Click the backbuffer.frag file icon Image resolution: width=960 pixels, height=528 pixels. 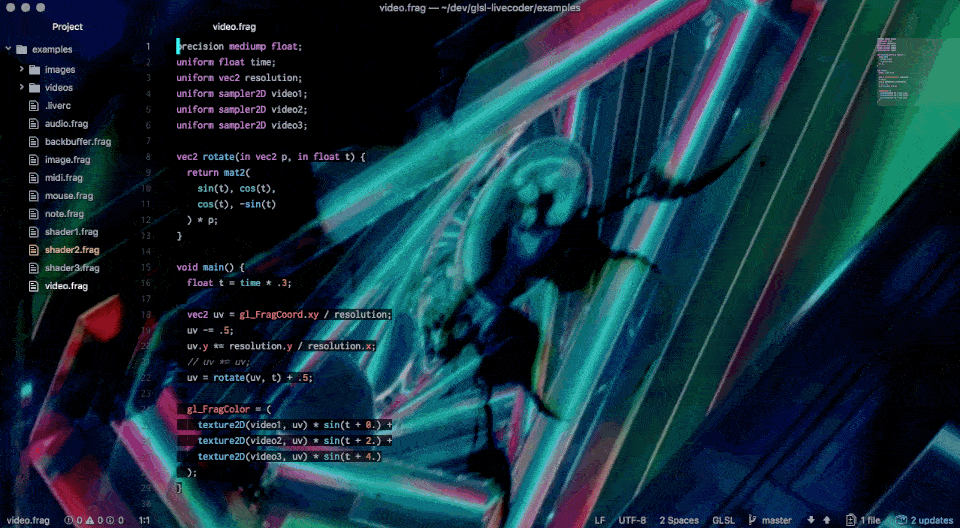34,141
